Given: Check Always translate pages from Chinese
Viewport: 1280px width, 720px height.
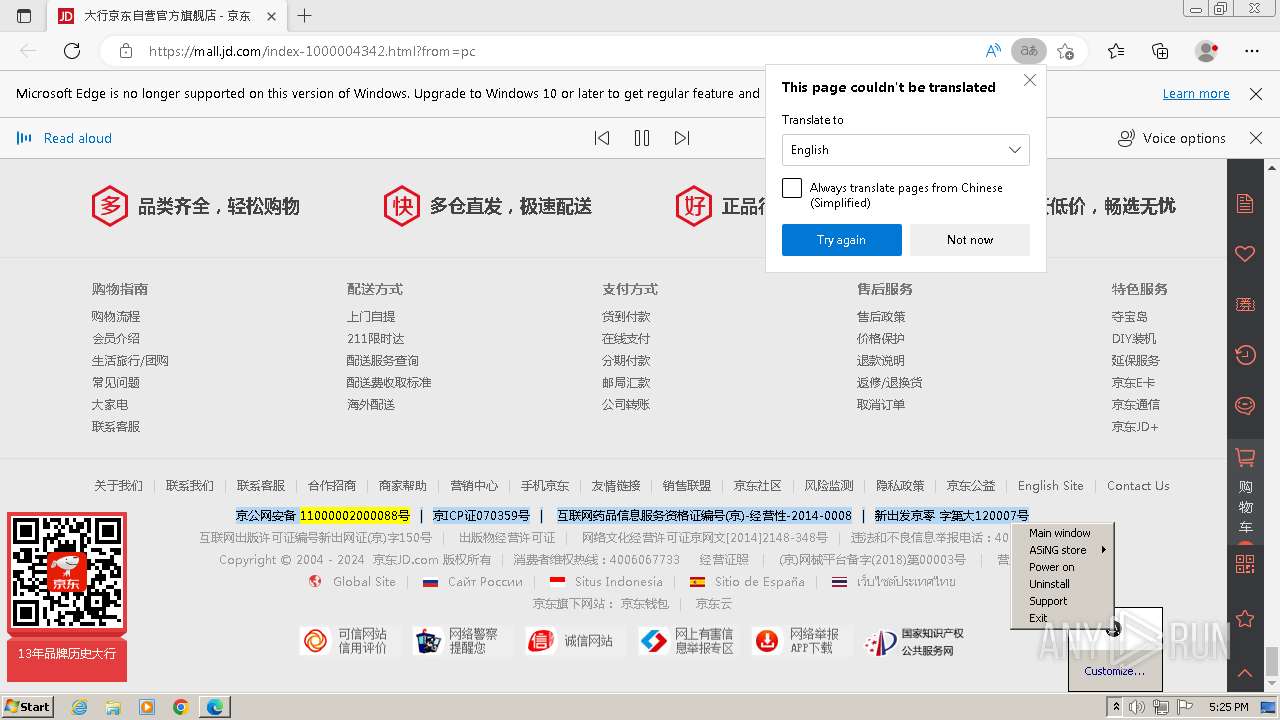Looking at the screenshot, I should point(792,188).
